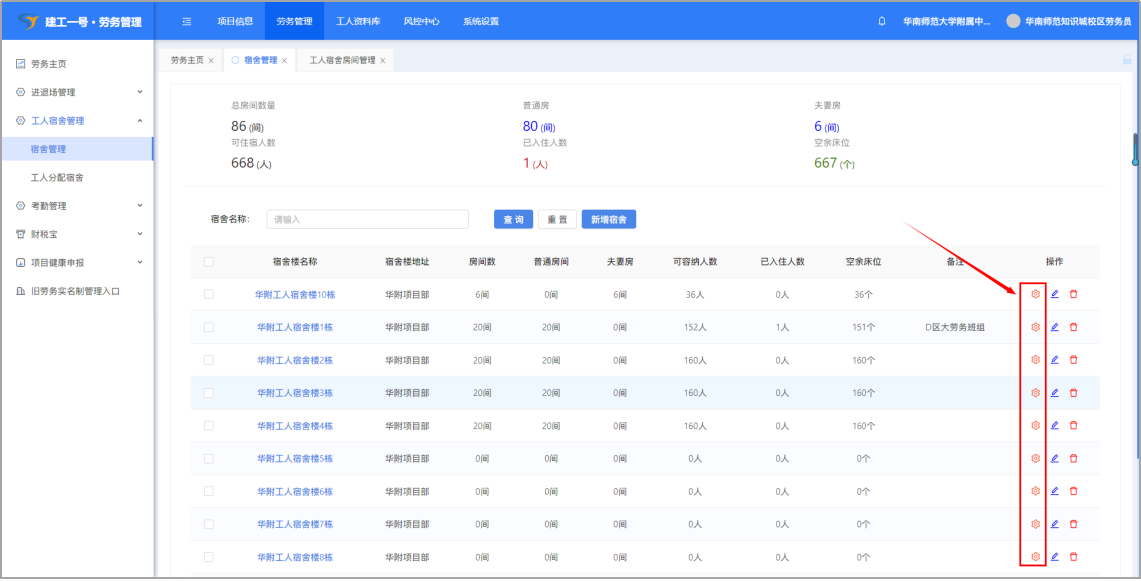The width and height of the screenshot is (1141, 581).
Task: Delete 华附工人宿舍楼2栋 using trash icon
Action: coord(1073,360)
